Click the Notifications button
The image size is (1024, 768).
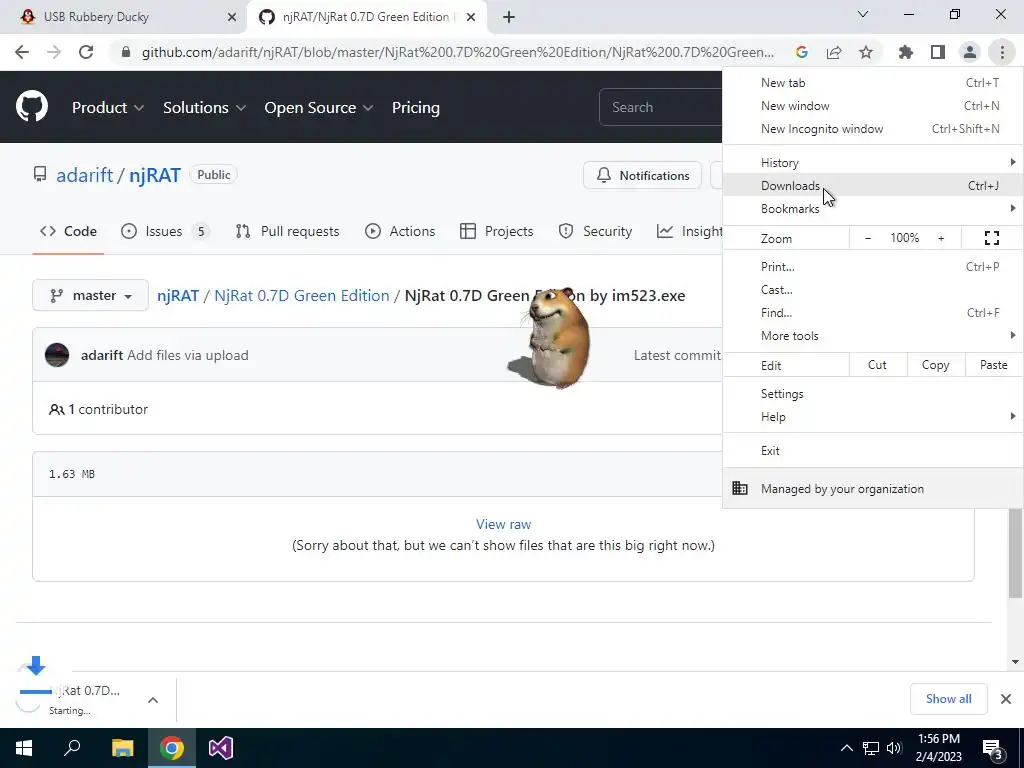tap(642, 175)
